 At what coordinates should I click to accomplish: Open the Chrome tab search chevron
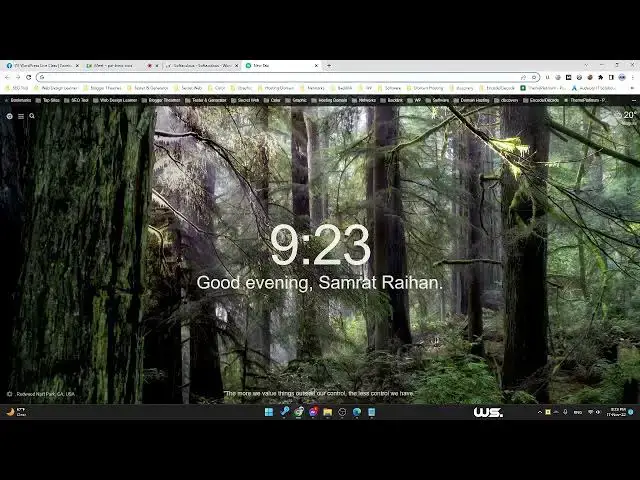tap(586, 65)
